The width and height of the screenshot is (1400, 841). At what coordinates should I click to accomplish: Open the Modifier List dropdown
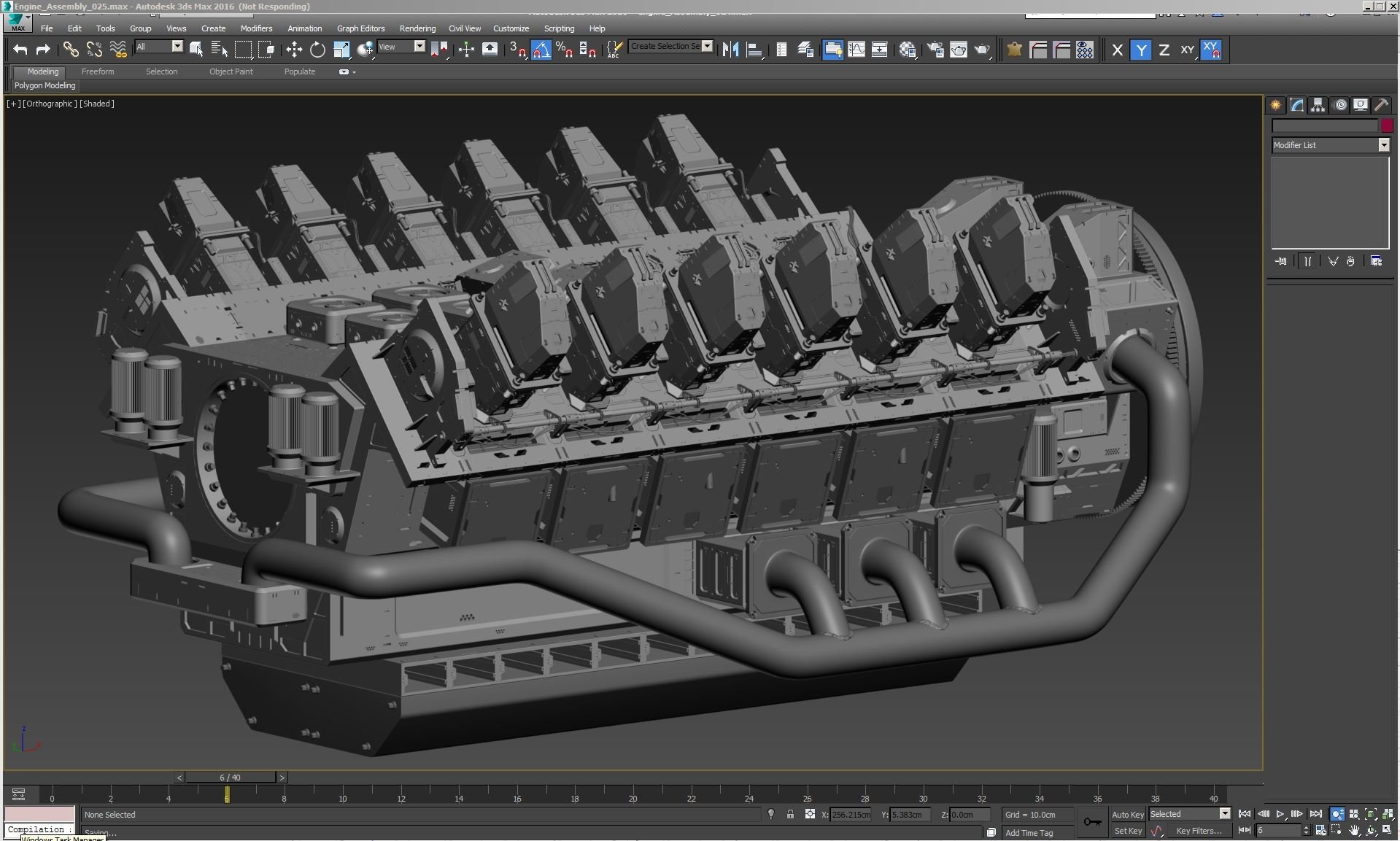(1330, 145)
